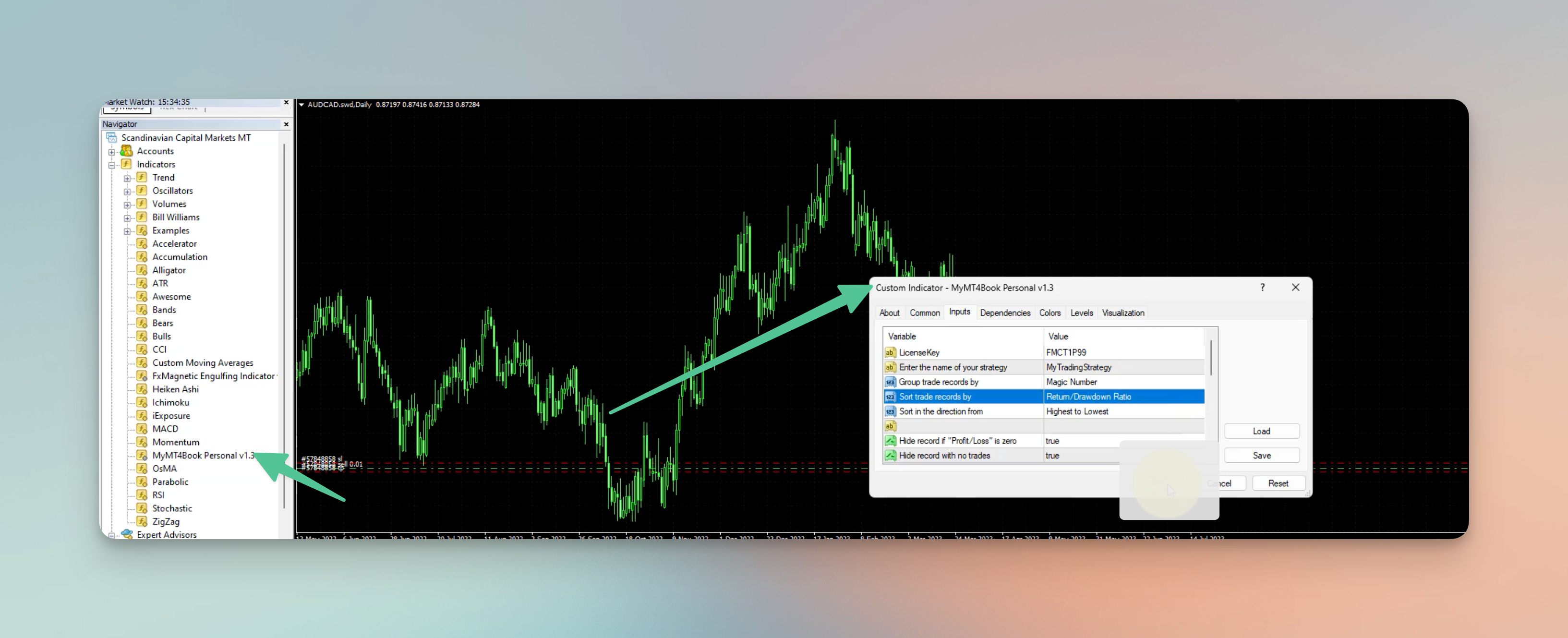Switch to the About tab
Image resolution: width=1568 pixels, height=638 pixels.
click(x=889, y=313)
